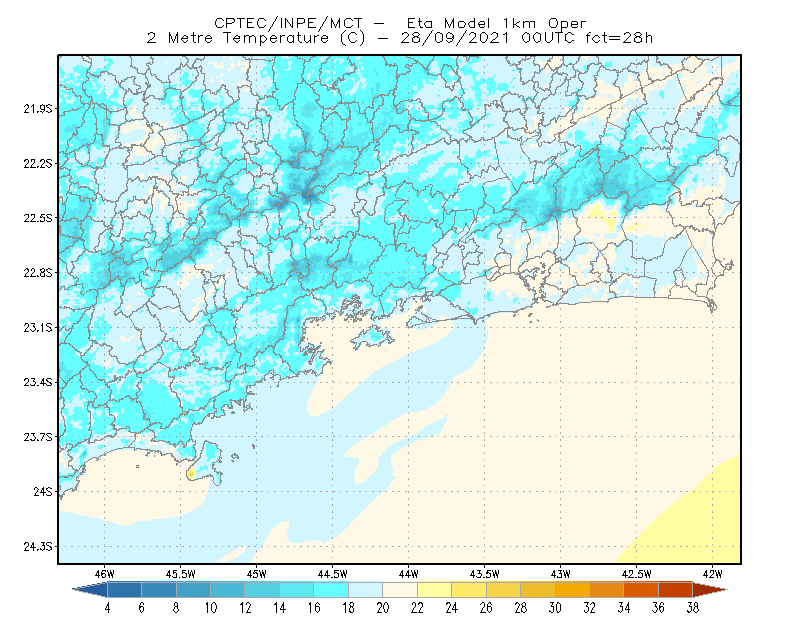The height and width of the screenshot is (618, 800).
Task: Click the 20 to 22 cream color swatch
Action: tap(400, 590)
